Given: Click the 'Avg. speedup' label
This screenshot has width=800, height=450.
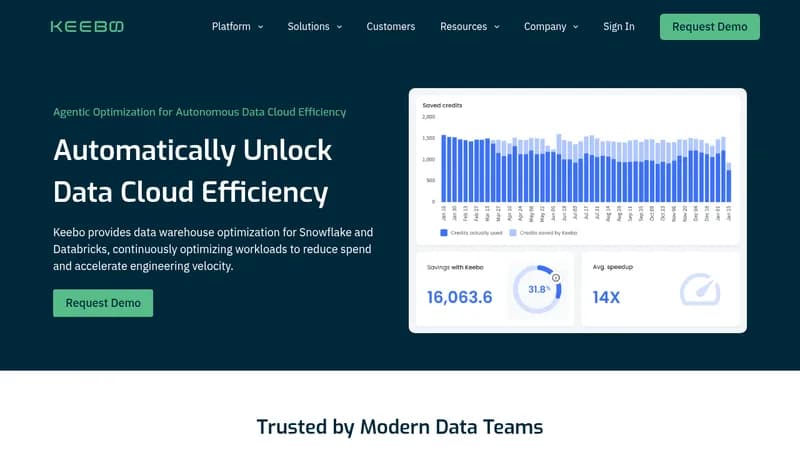Looking at the screenshot, I should [613, 267].
